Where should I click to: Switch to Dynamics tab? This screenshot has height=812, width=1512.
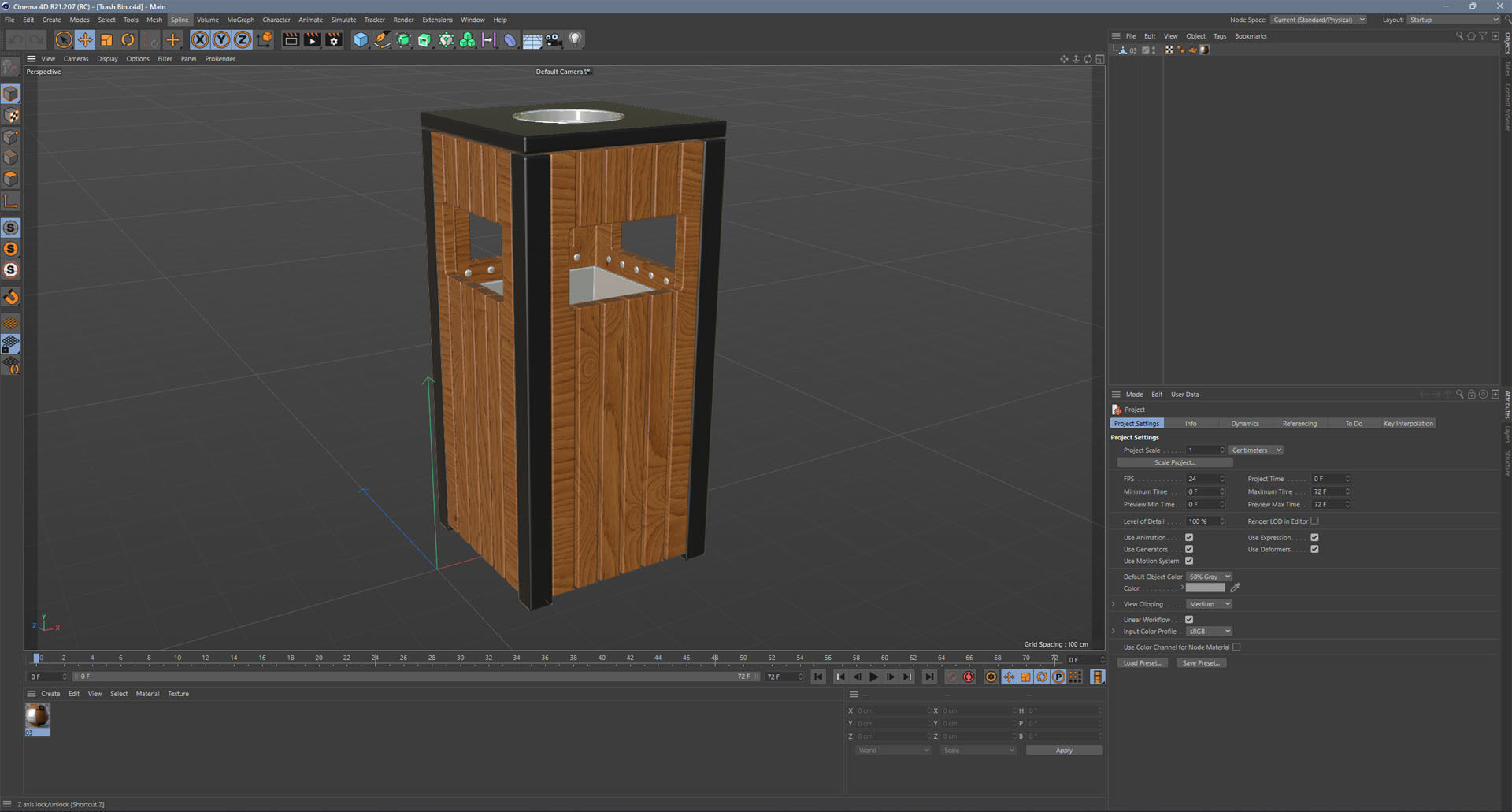click(x=1245, y=423)
